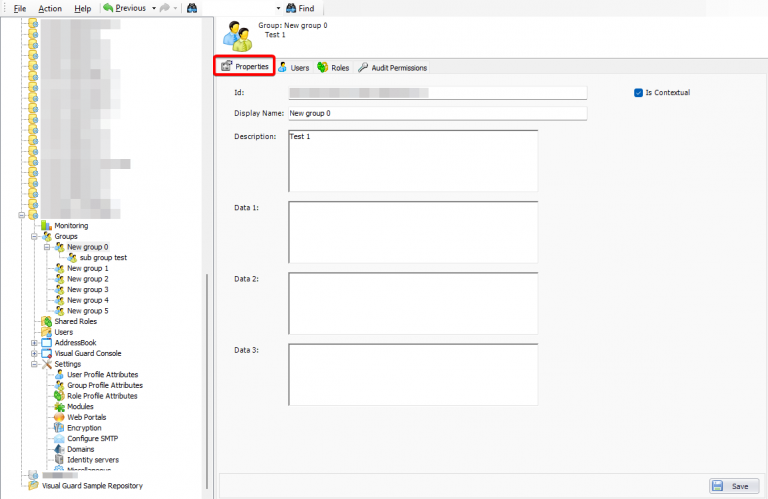This screenshot has height=499, width=768.
Task: Switch to the Roles tab
Action: tap(333, 68)
